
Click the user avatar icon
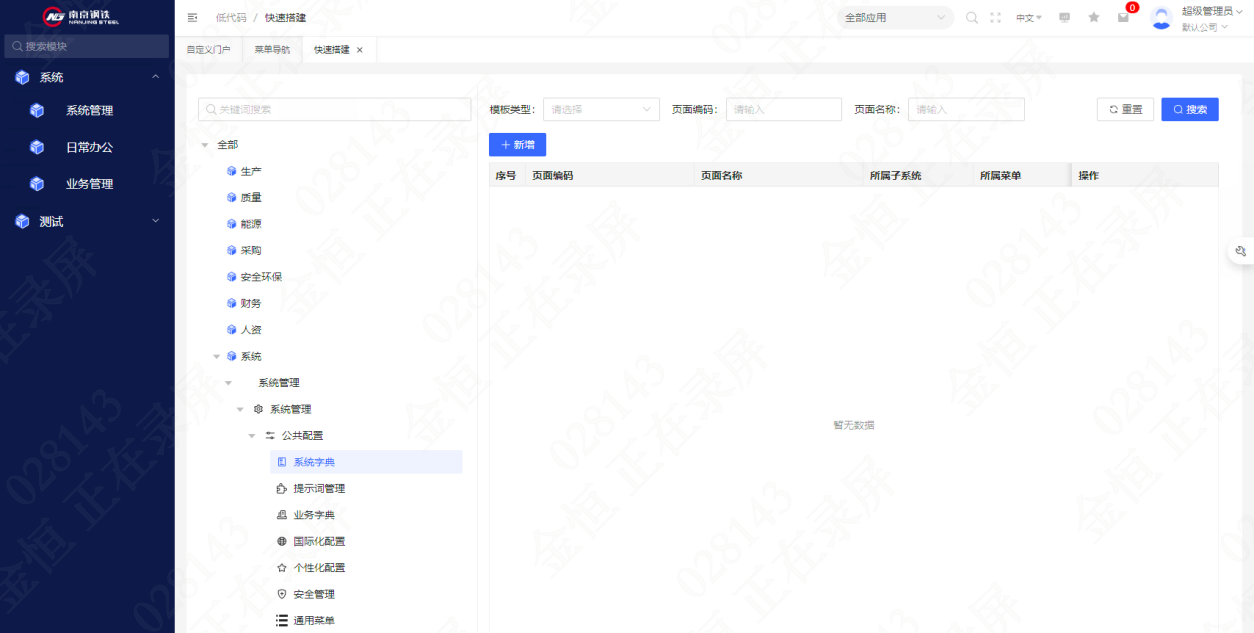pos(1161,18)
